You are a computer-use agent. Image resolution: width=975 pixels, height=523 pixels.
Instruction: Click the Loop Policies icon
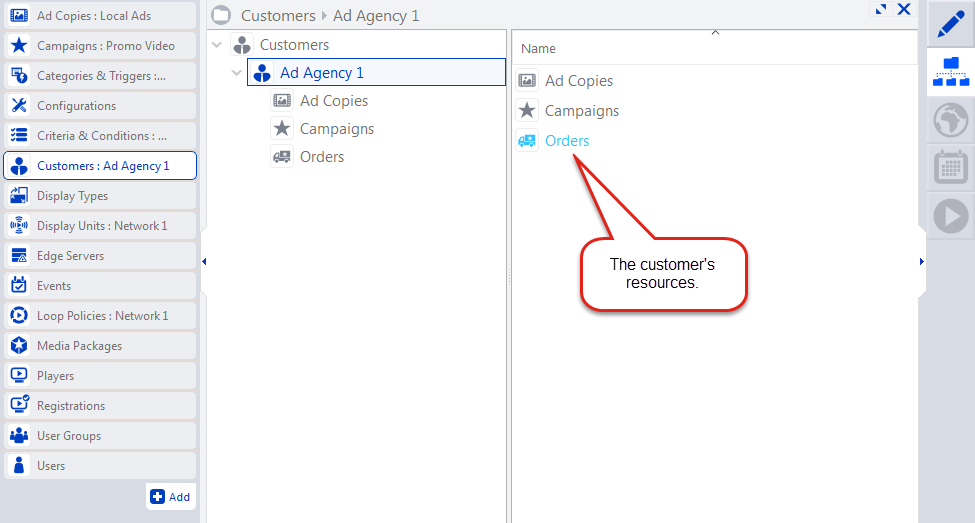tap(19, 316)
